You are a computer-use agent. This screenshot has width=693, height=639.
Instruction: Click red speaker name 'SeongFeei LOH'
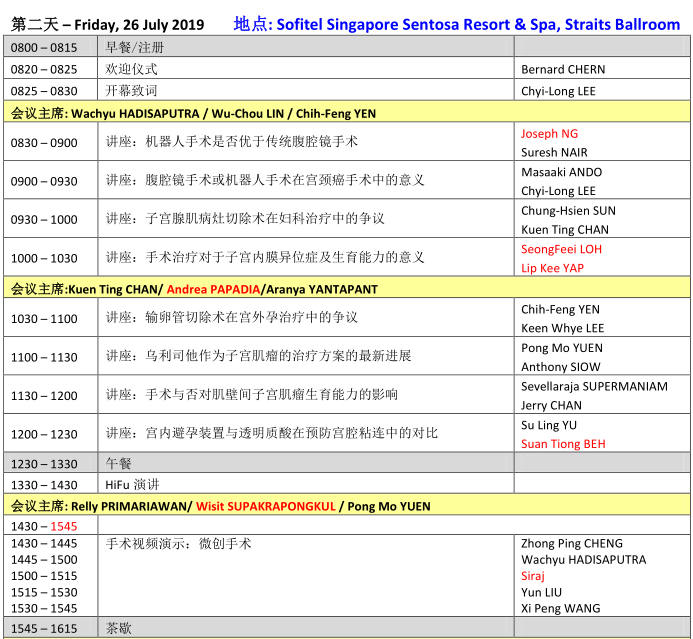[561, 249]
